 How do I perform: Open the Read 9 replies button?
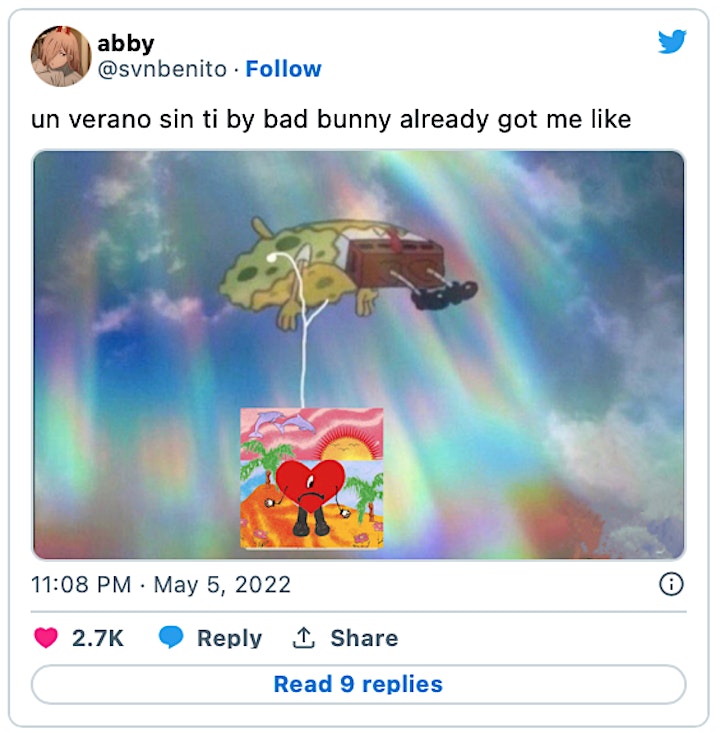tap(359, 684)
